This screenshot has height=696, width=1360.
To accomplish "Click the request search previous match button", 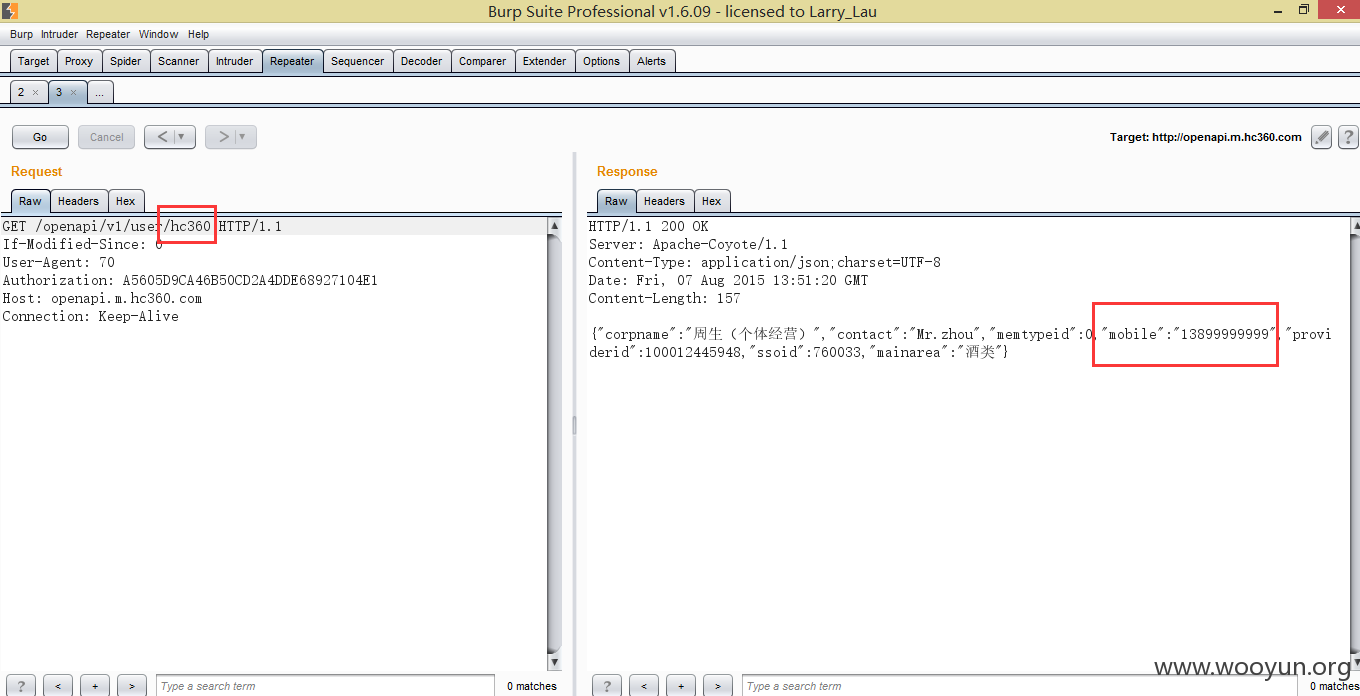I will (x=58, y=686).
